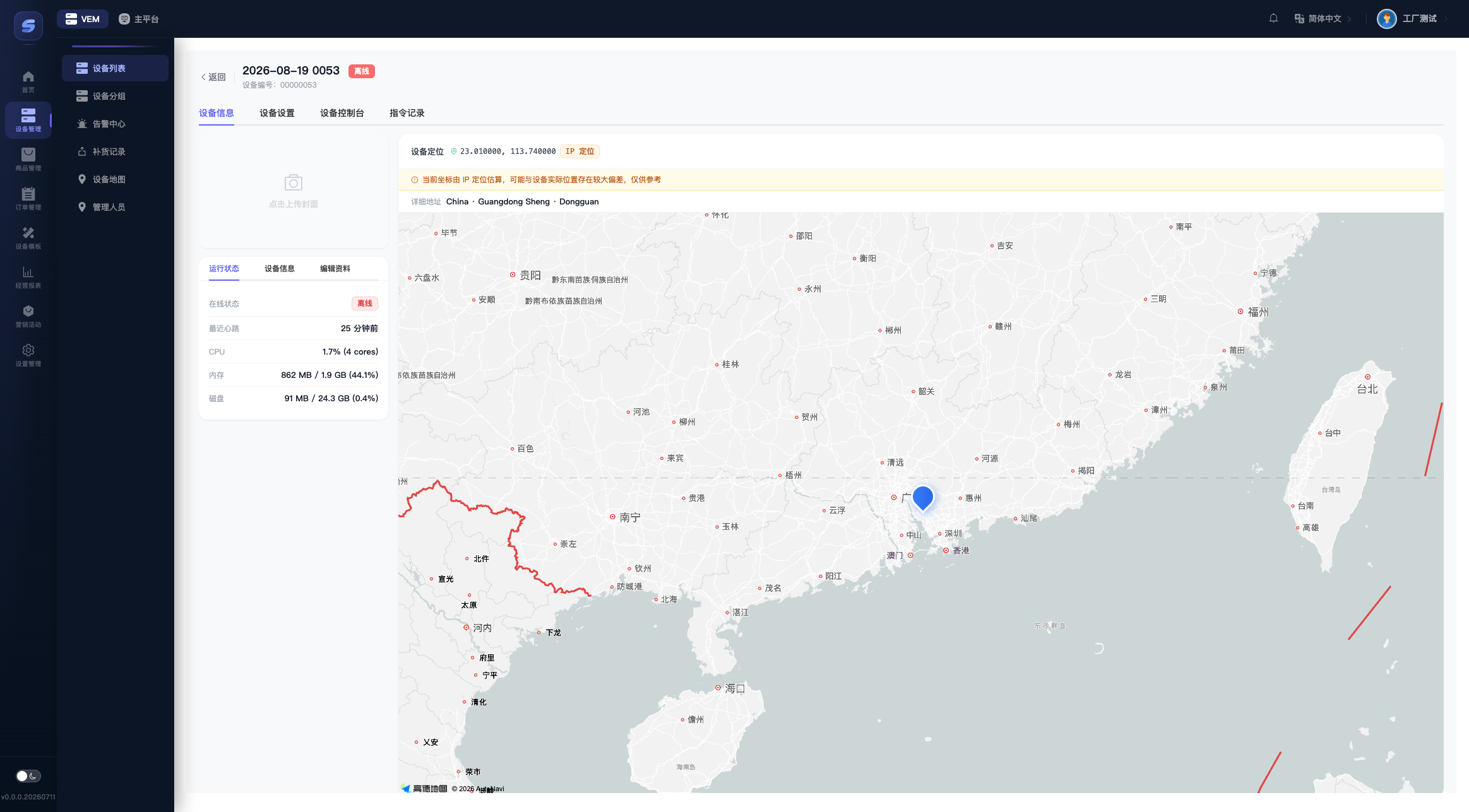Open 设备地图 in the submenu
Screen dimensions: 1469x812
(115, 179)
